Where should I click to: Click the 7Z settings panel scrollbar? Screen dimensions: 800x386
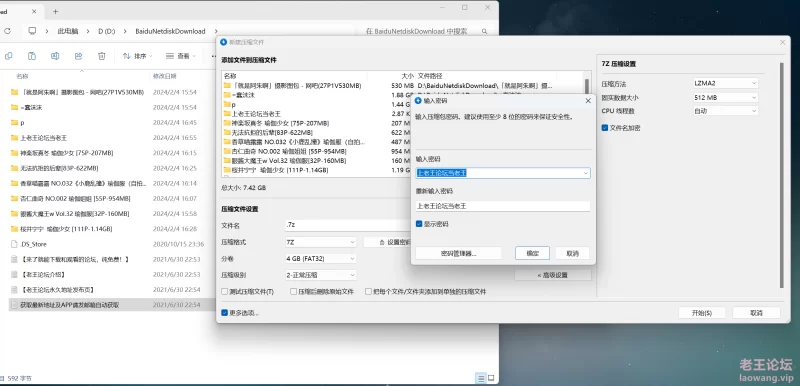(x=781, y=175)
